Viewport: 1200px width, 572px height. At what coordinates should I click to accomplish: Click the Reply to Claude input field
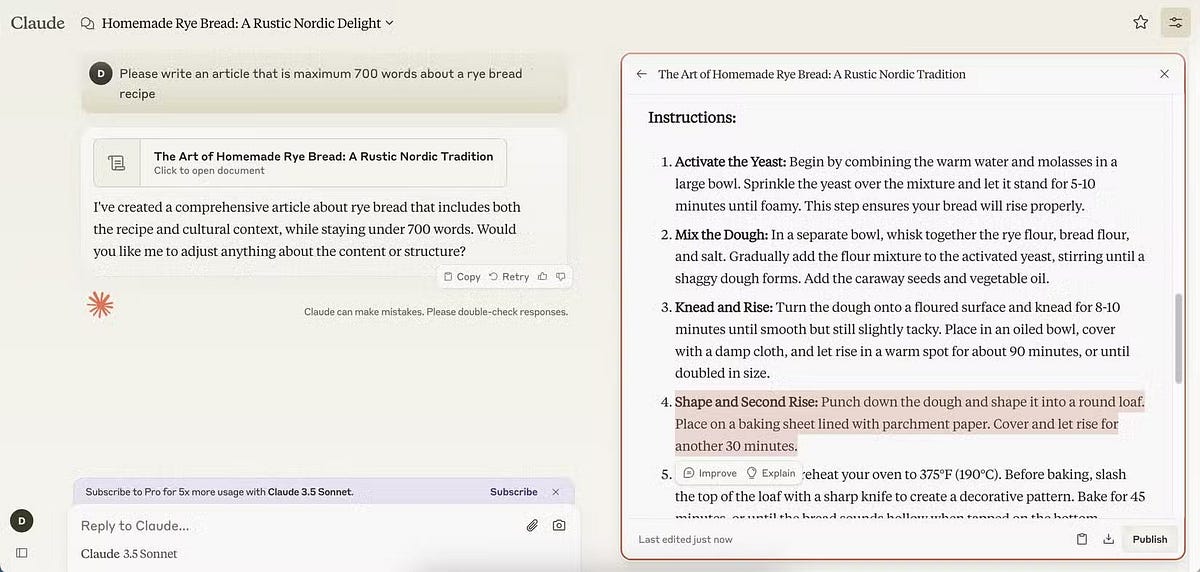point(295,525)
